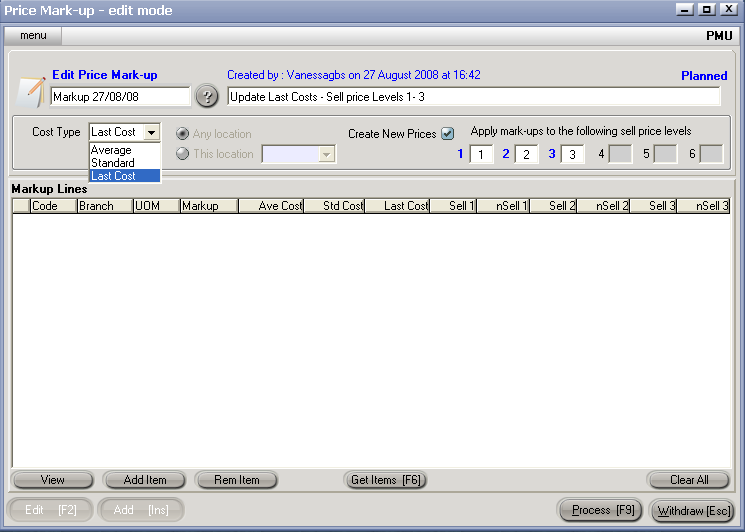Click sell price level 5 field
This screenshot has height=532, width=745.
(x=665, y=154)
